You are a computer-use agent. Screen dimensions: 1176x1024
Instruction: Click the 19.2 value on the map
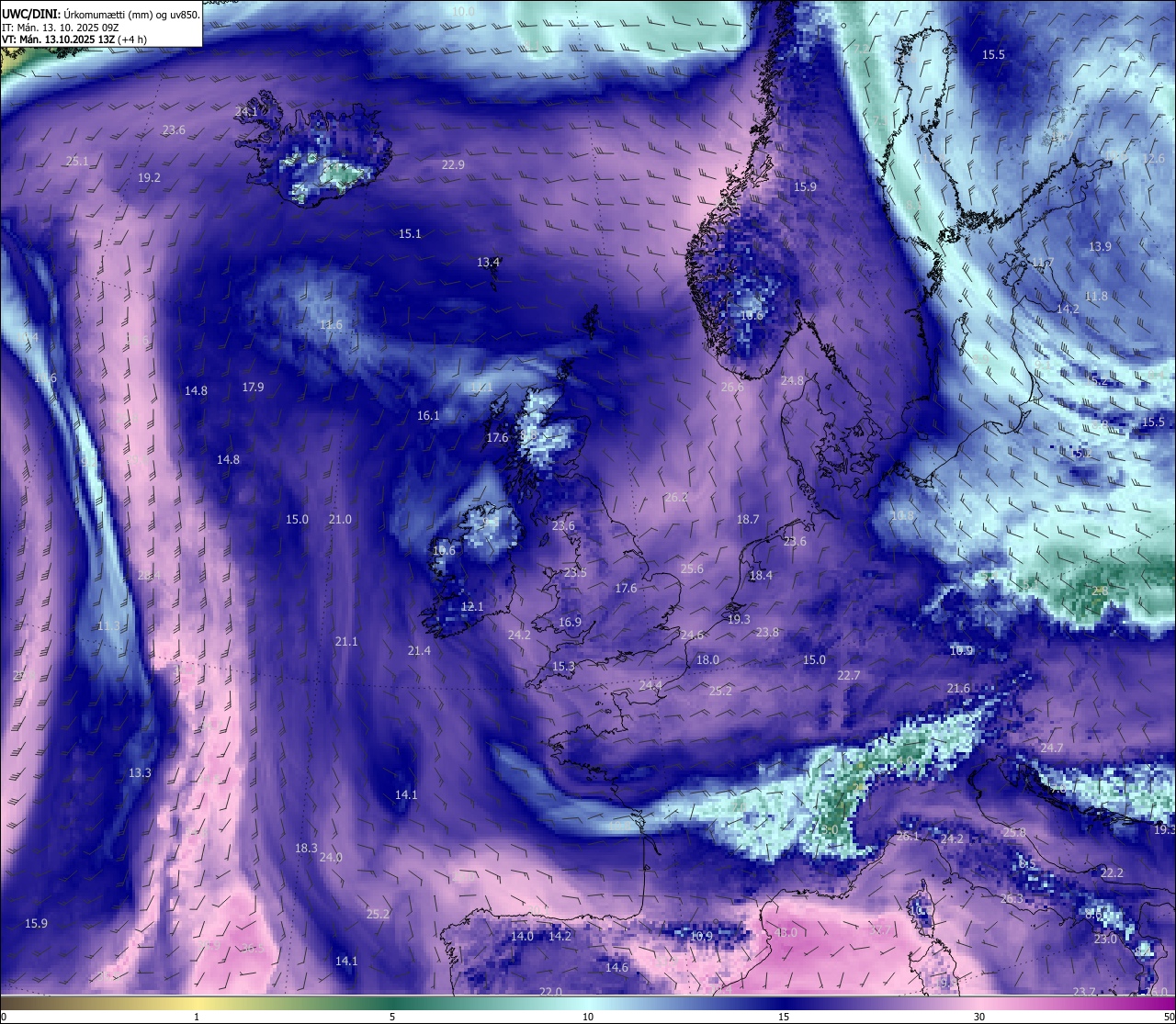[x=149, y=178]
